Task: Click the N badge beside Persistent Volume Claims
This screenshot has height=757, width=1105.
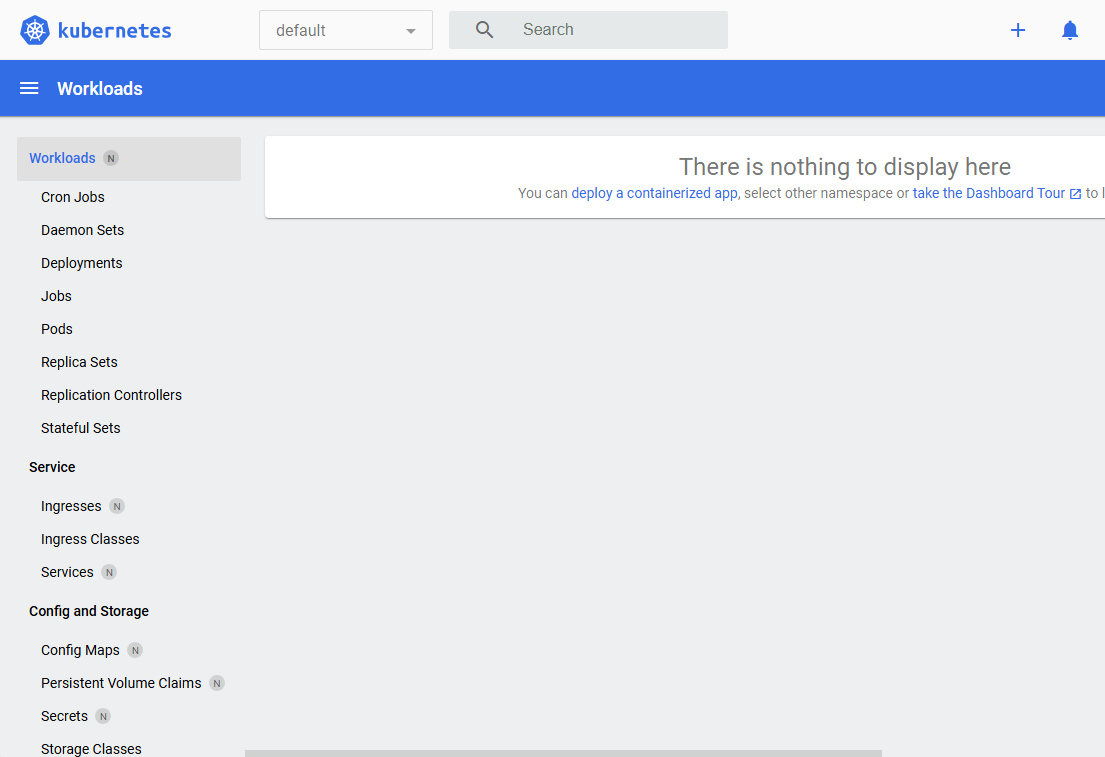Action: (x=217, y=683)
